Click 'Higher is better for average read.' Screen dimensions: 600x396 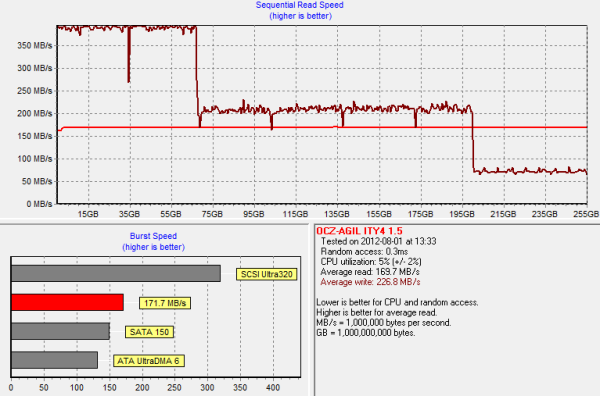point(377,313)
